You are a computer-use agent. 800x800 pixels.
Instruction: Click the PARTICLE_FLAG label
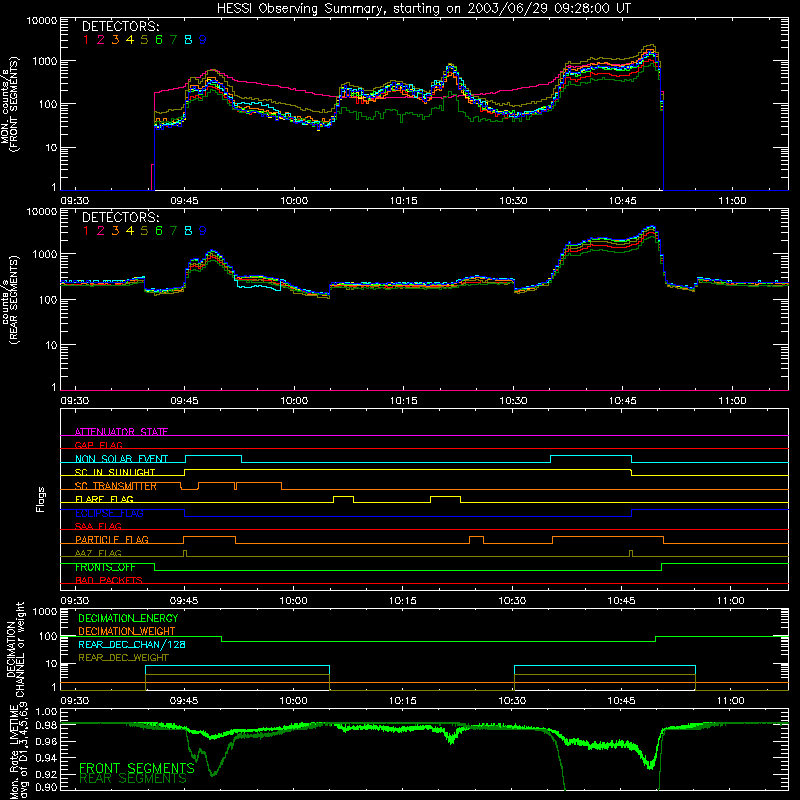coord(112,539)
